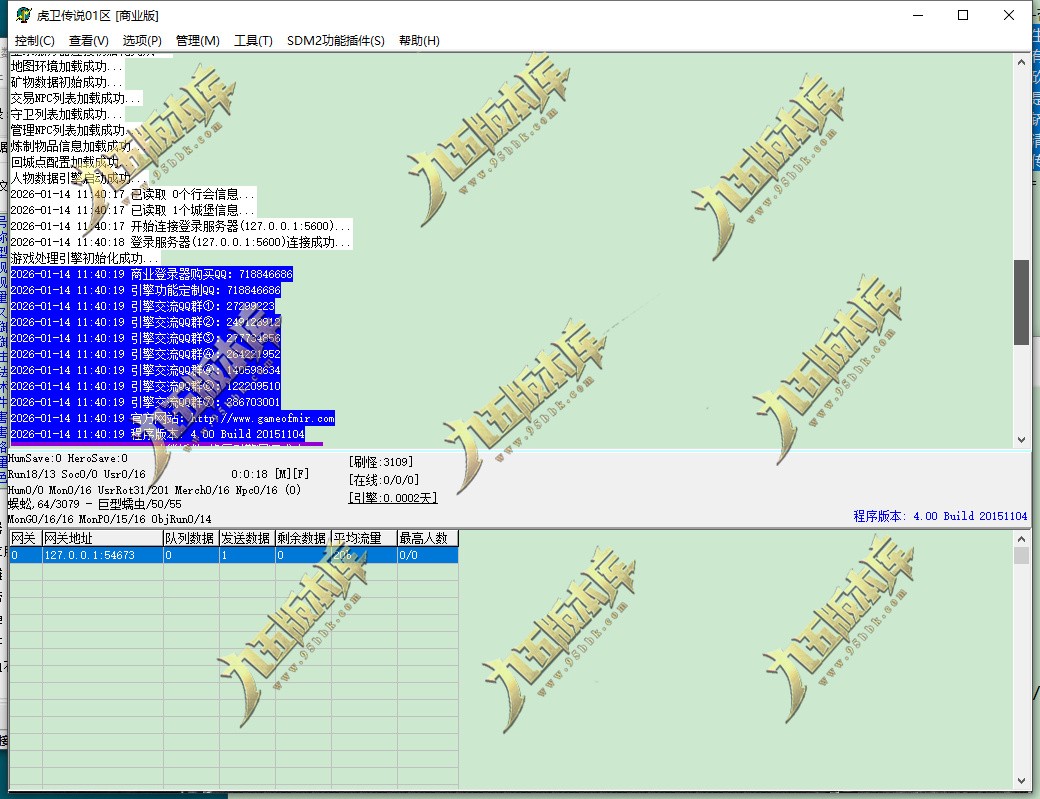
Task: Click the 蜈蚣,64/3079 - 巨型蠕虫/50/55 line
Action: 94,504
